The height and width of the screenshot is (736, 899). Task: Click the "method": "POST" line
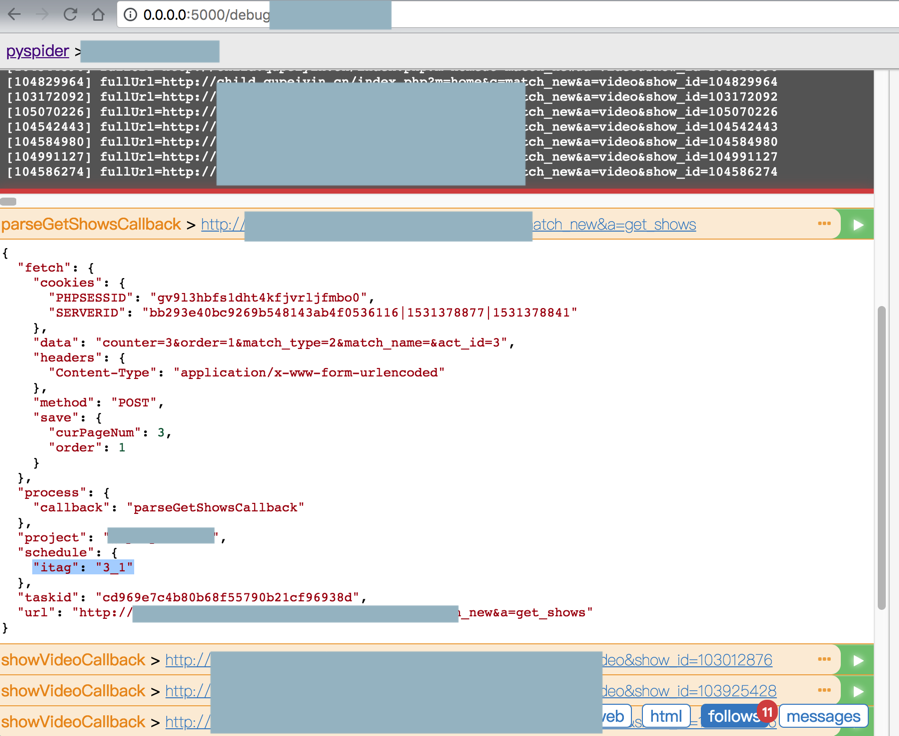pyautogui.click(x=98, y=402)
